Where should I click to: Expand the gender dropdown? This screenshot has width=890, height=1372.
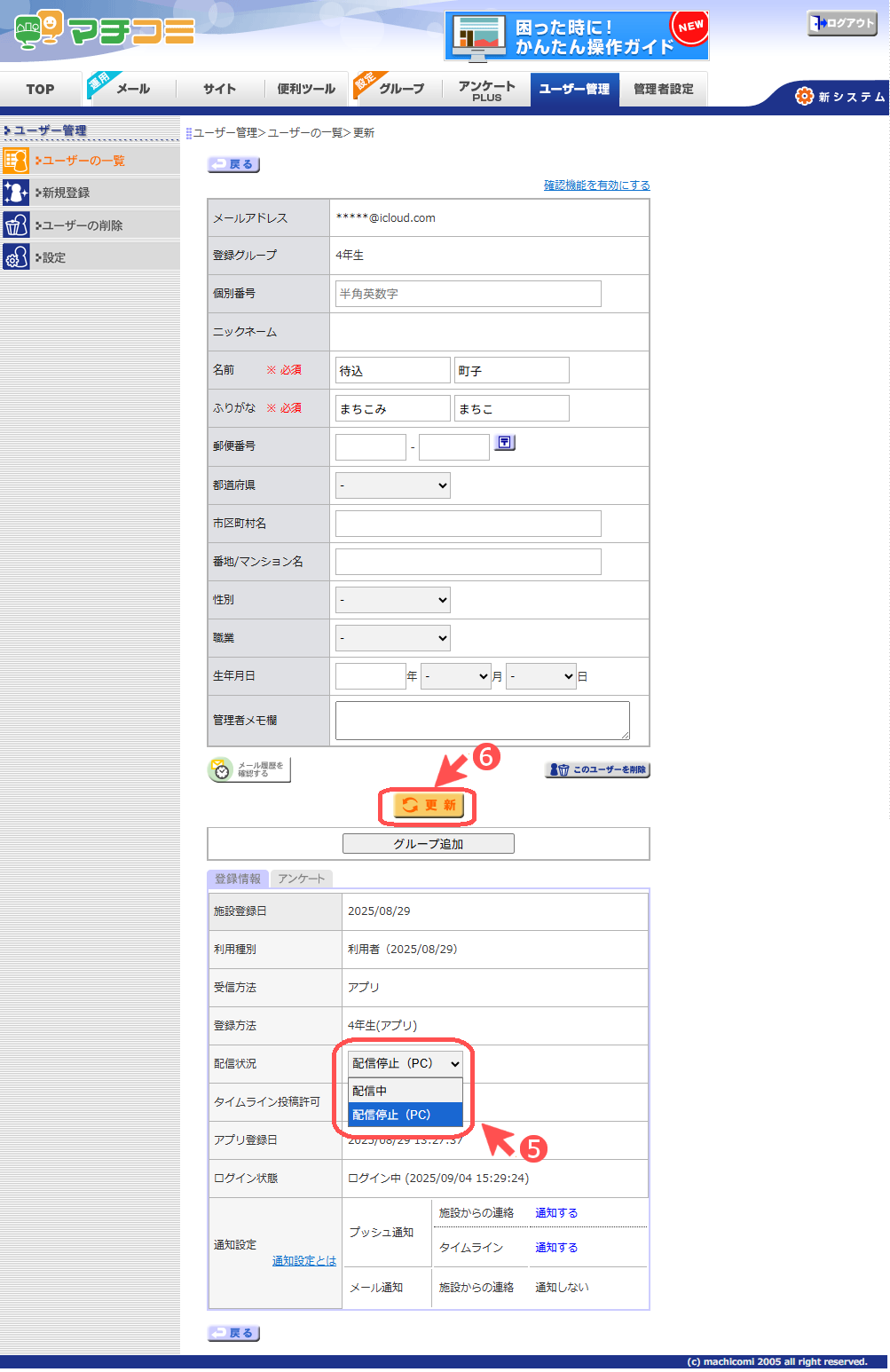(x=392, y=600)
